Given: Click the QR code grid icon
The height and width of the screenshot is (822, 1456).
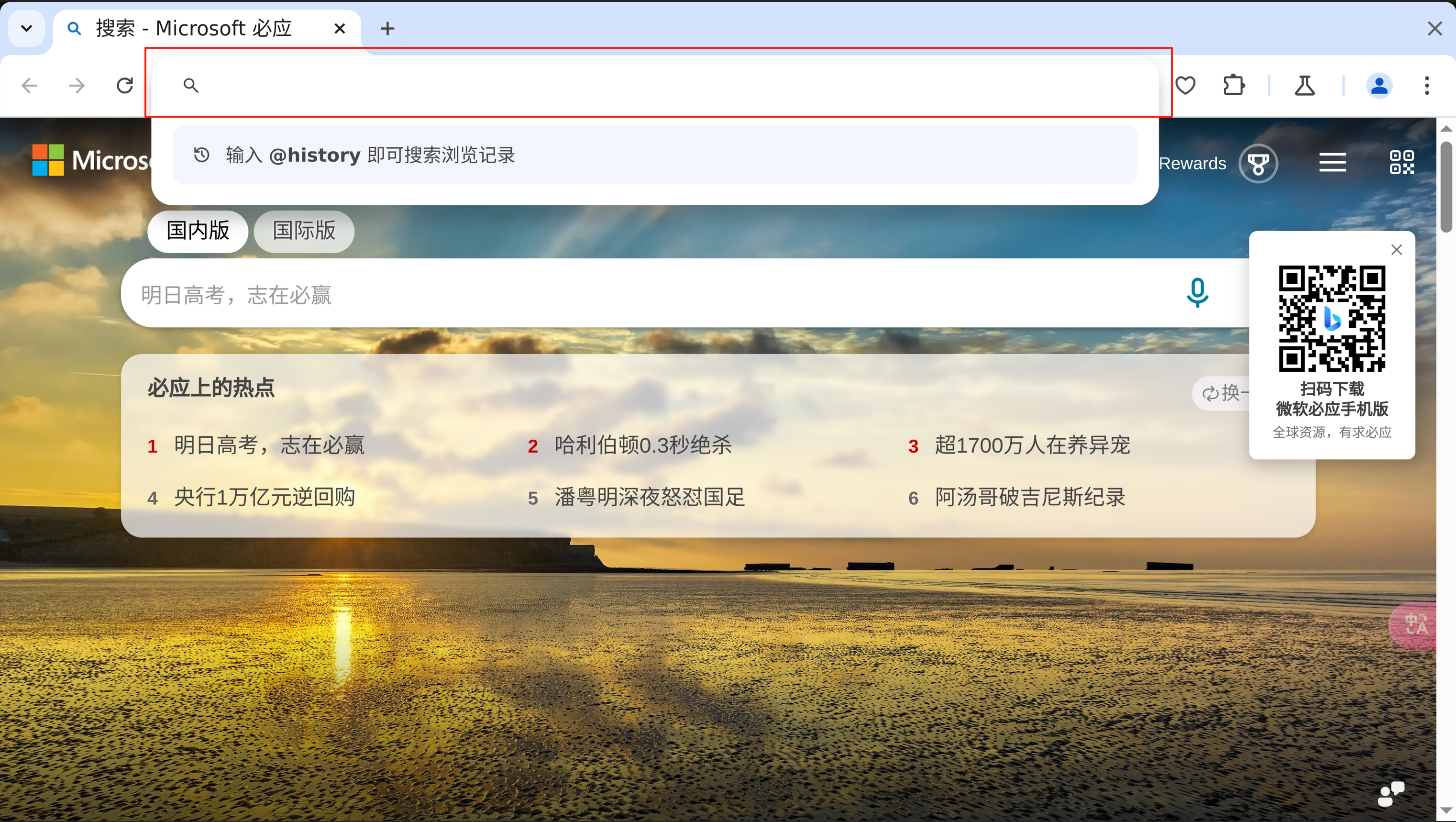Looking at the screenshot, I should click(1402, 163).
